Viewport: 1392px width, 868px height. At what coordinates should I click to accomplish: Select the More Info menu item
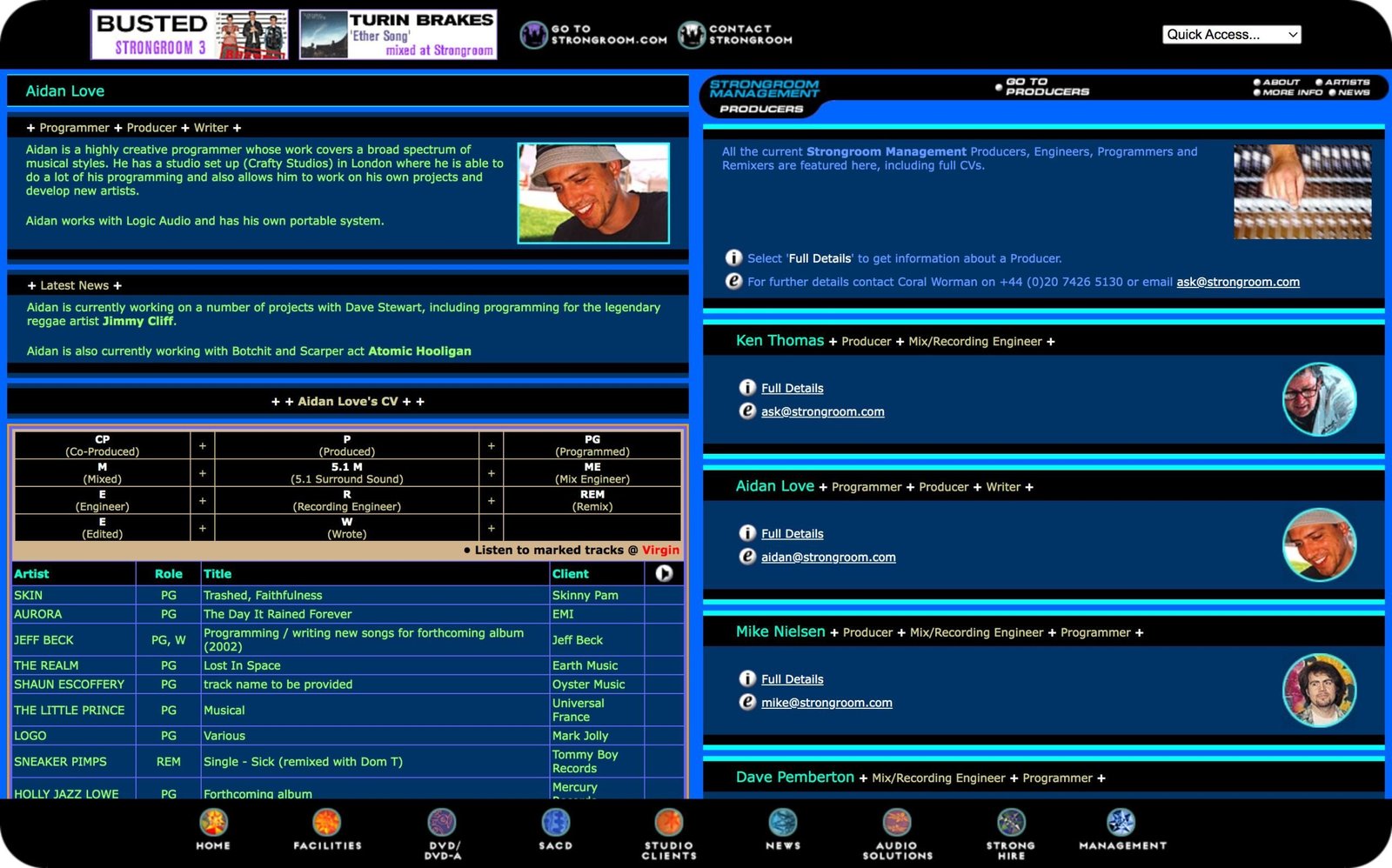tap(1291, 92)
